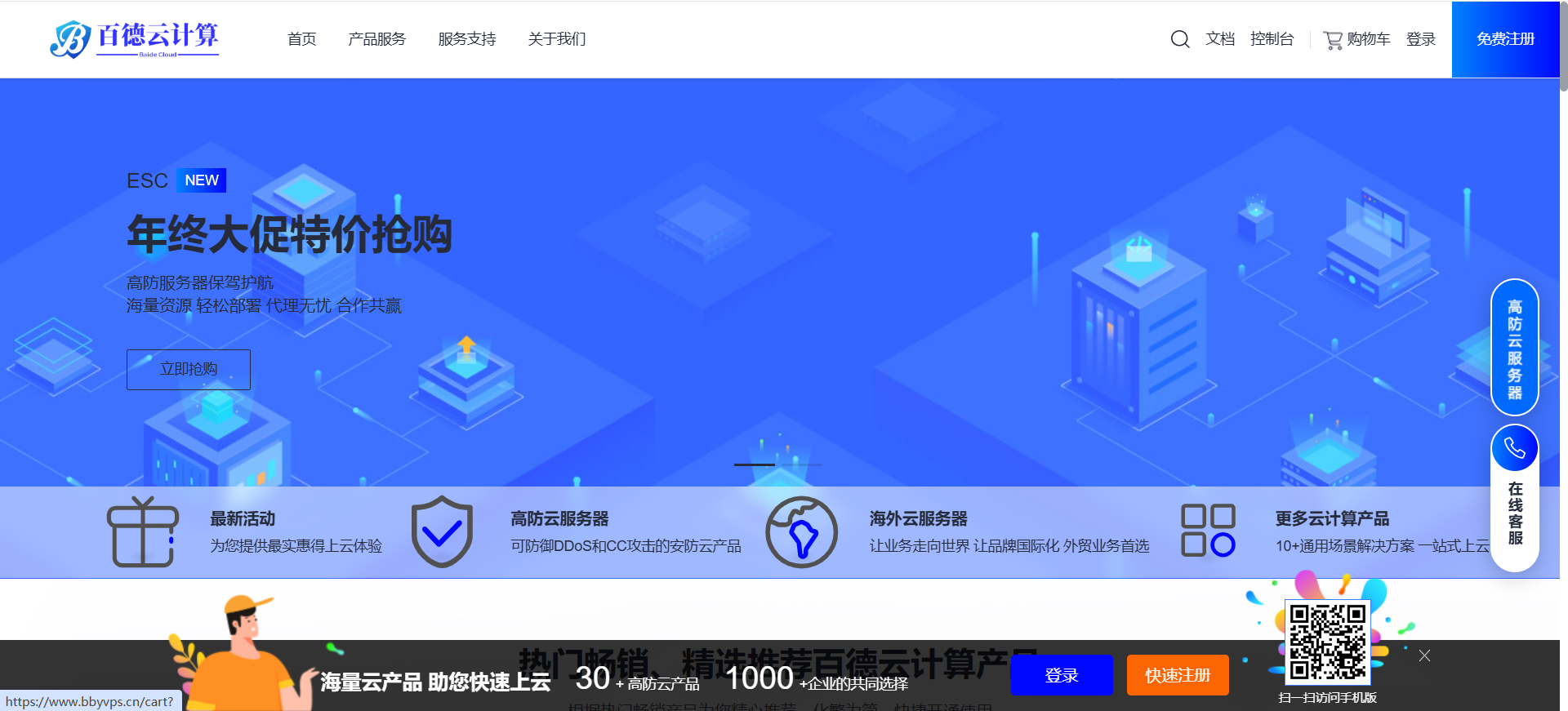Click the 年终大促特价抢购 headline
The height and width of the screenshot is (711, 1568).
[289, 234]
